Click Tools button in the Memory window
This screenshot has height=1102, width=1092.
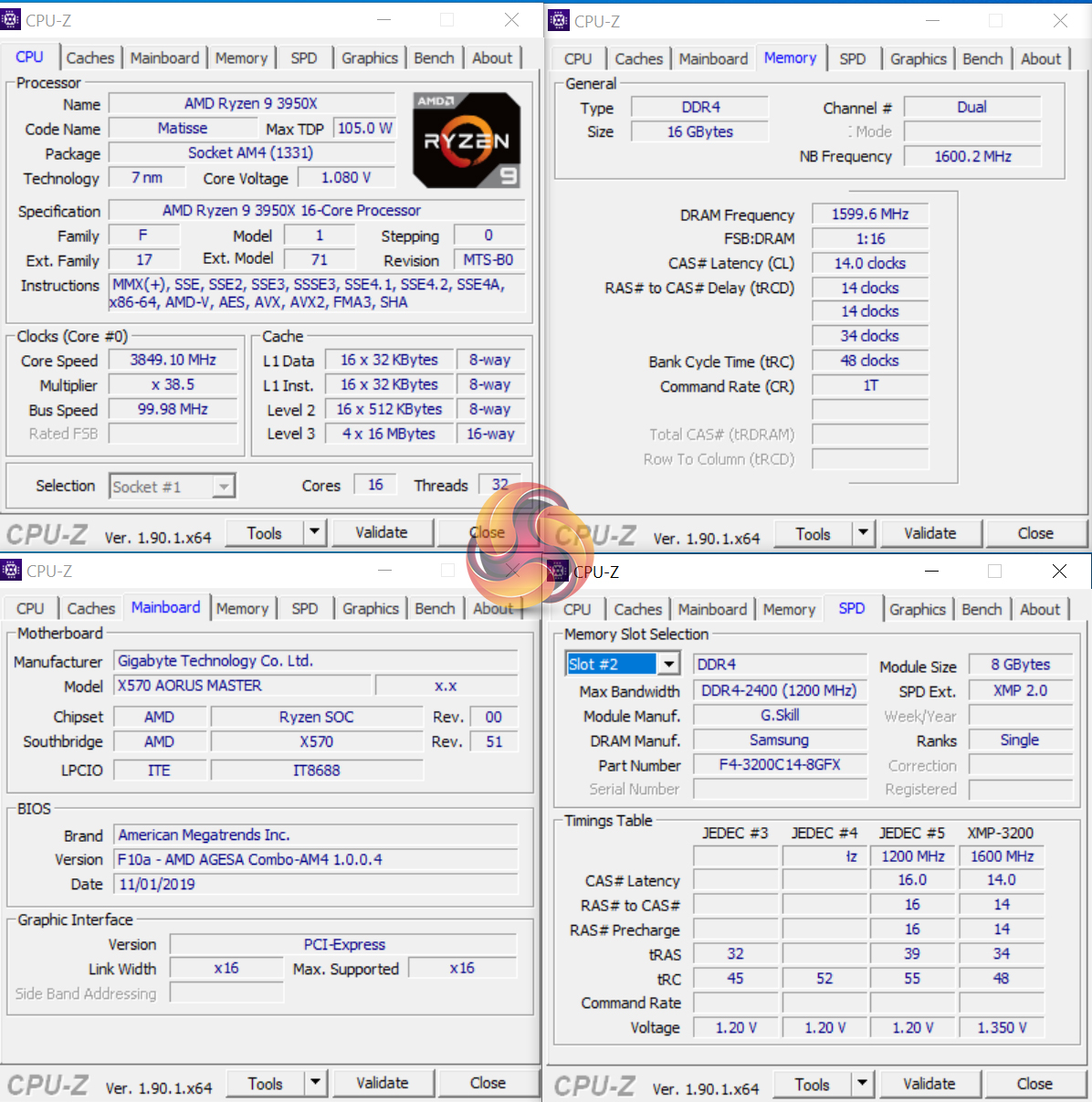tap(813, 533)
